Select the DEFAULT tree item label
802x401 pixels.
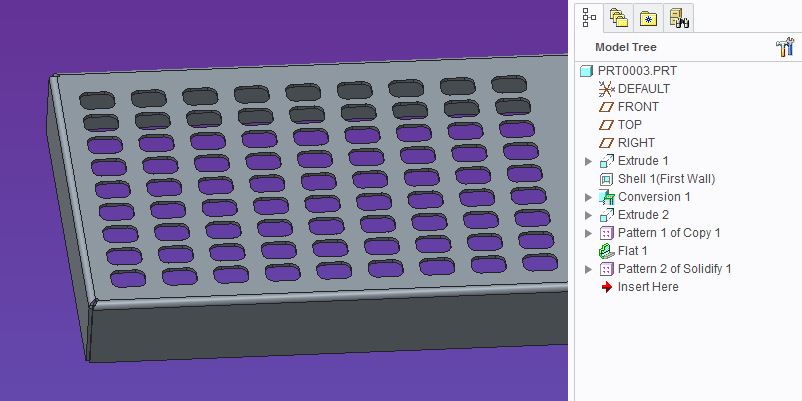(x=643, y=89)
